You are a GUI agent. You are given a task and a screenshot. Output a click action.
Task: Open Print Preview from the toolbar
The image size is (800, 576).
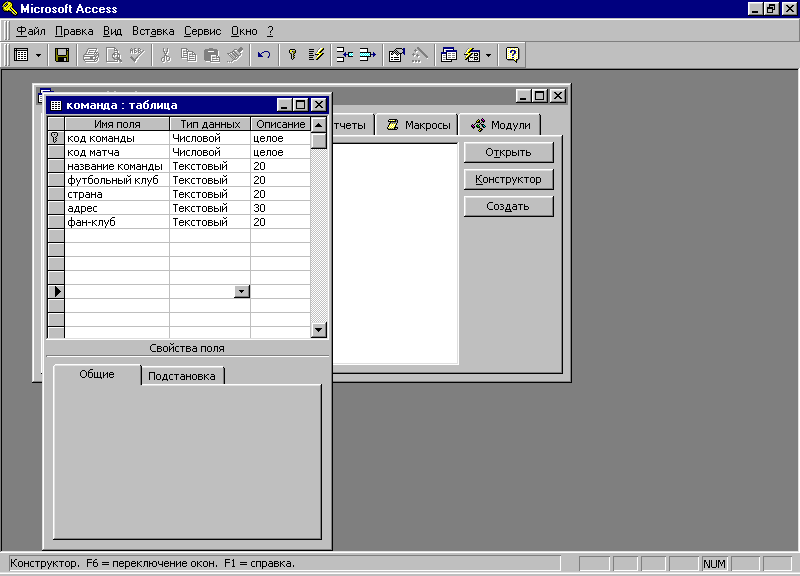pos(113,55)
